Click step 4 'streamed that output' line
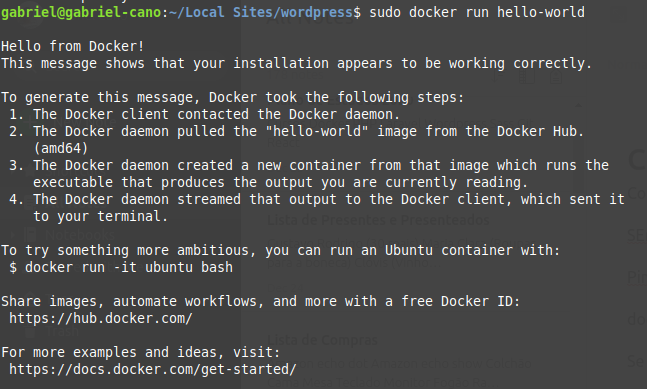Image resolution: width=647 pixels, height=389 pixels. pos(316,199)
